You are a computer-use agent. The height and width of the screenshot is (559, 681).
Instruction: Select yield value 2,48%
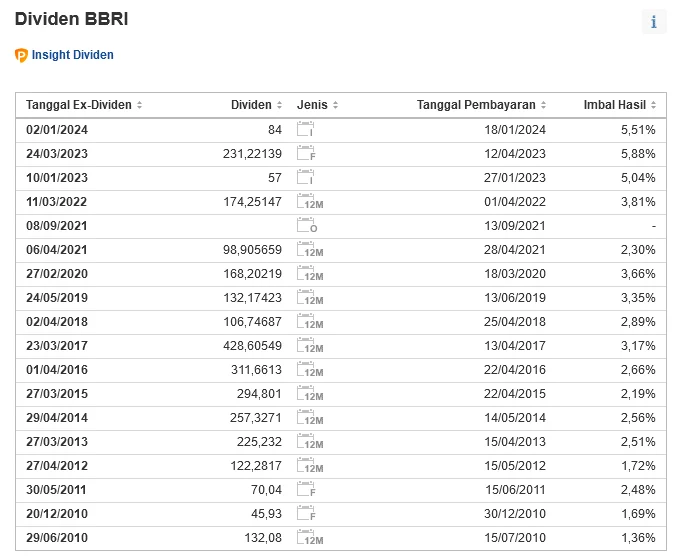638,490
